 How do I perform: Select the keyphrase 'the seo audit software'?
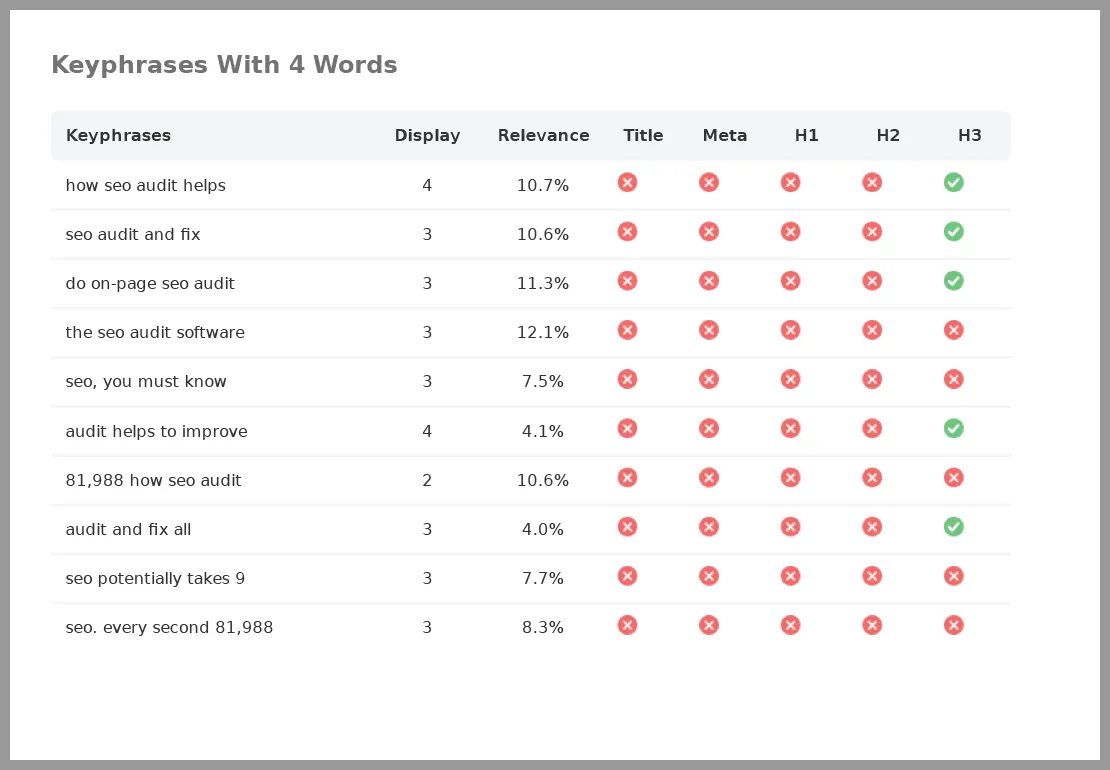[x=155, y=333]
